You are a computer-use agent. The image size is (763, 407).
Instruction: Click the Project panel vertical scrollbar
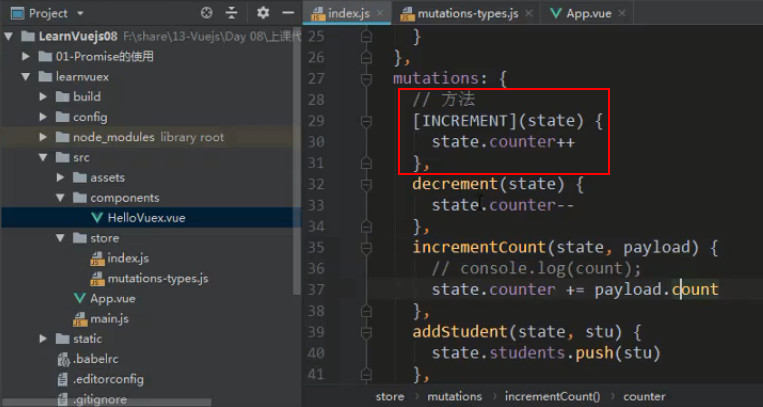click(297, 161)
